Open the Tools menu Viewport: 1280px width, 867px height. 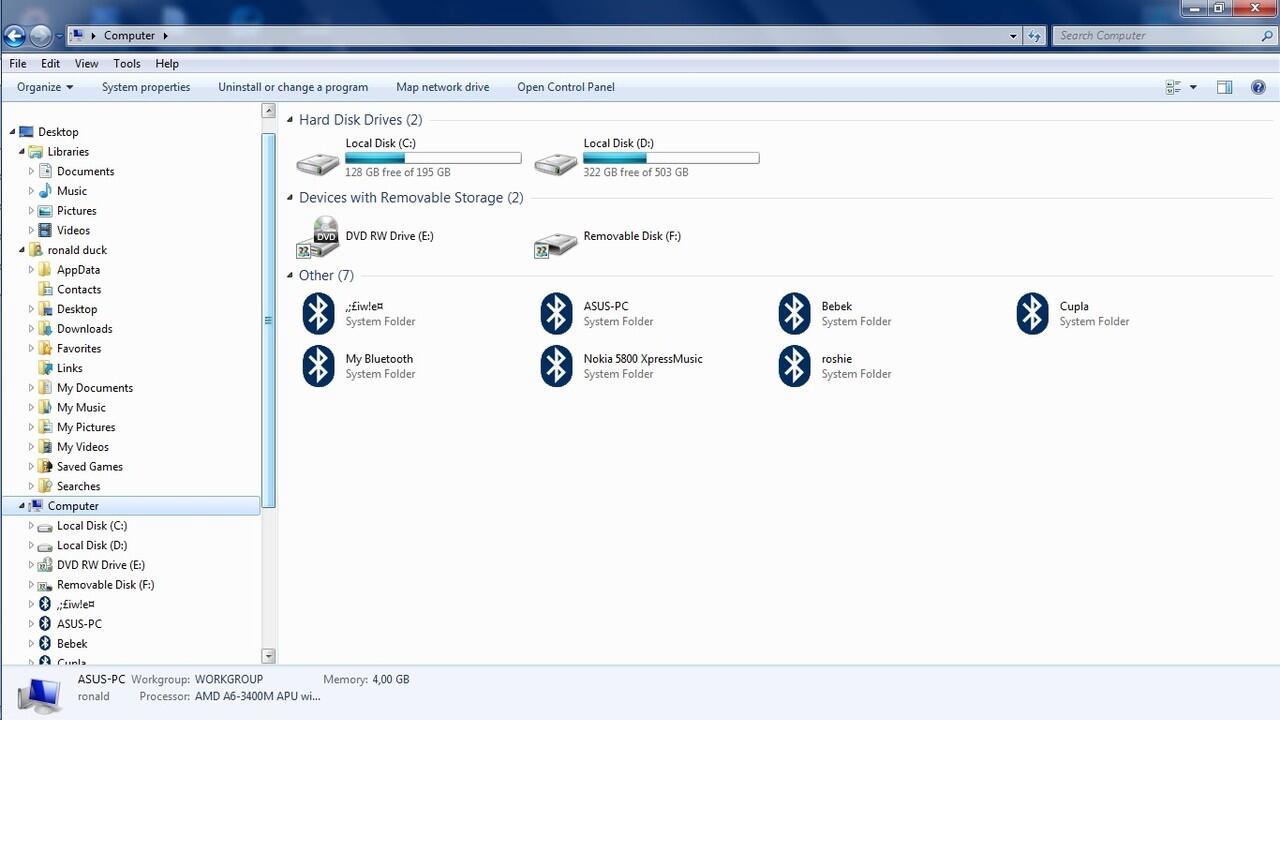click(x=127, y=63)
